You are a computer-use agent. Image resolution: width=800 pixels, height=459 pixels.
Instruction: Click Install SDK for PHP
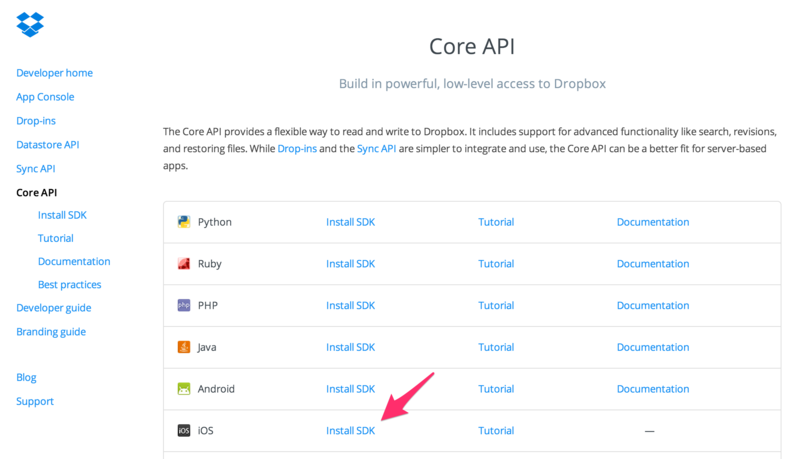[351, 305]
